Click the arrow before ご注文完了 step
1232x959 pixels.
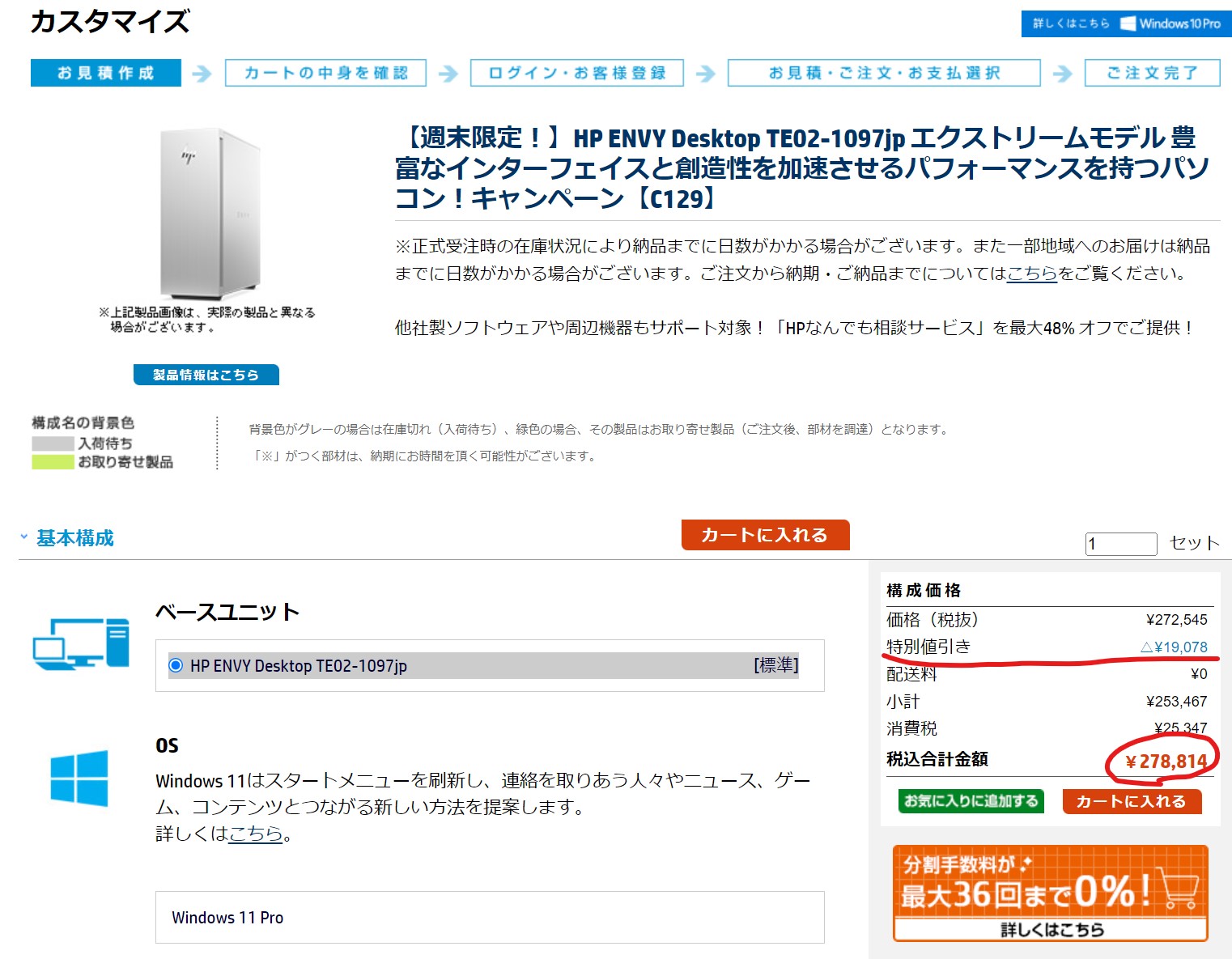(x=1063, y=74)
